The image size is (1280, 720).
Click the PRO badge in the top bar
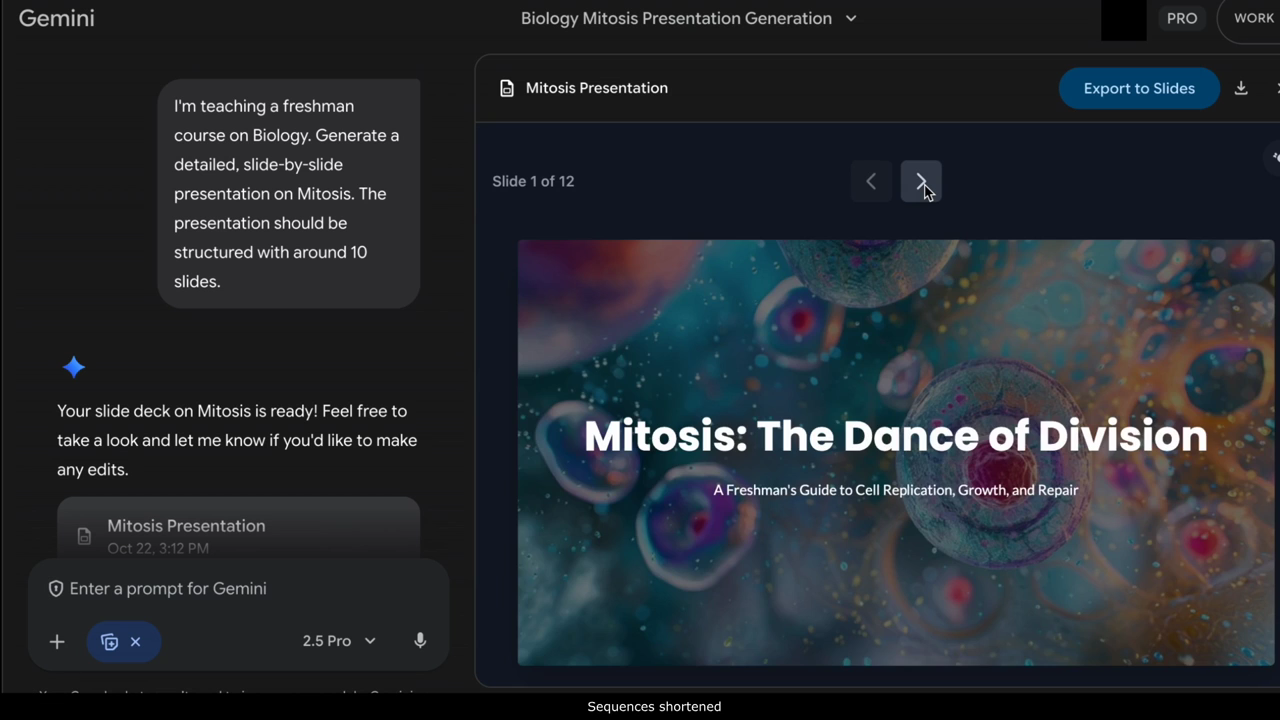pos(1182,18)
